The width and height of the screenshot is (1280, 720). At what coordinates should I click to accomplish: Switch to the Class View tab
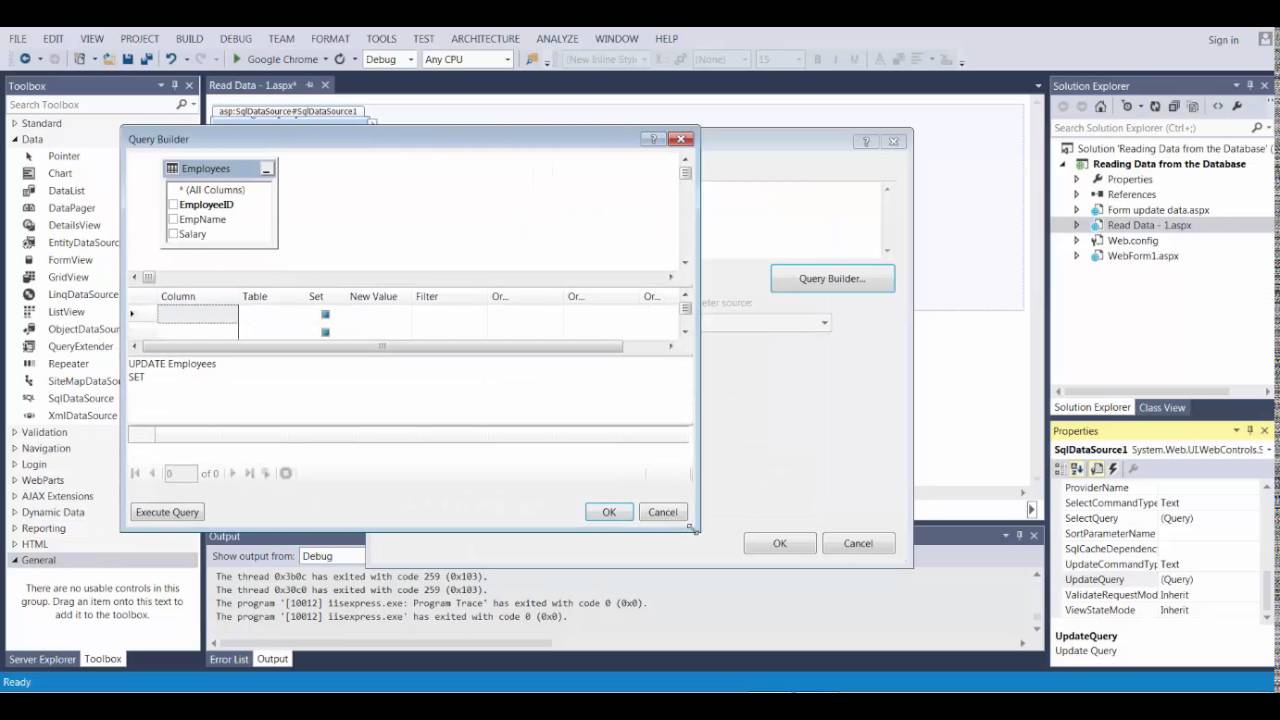pyautogui.click(x=1162, y=407)
